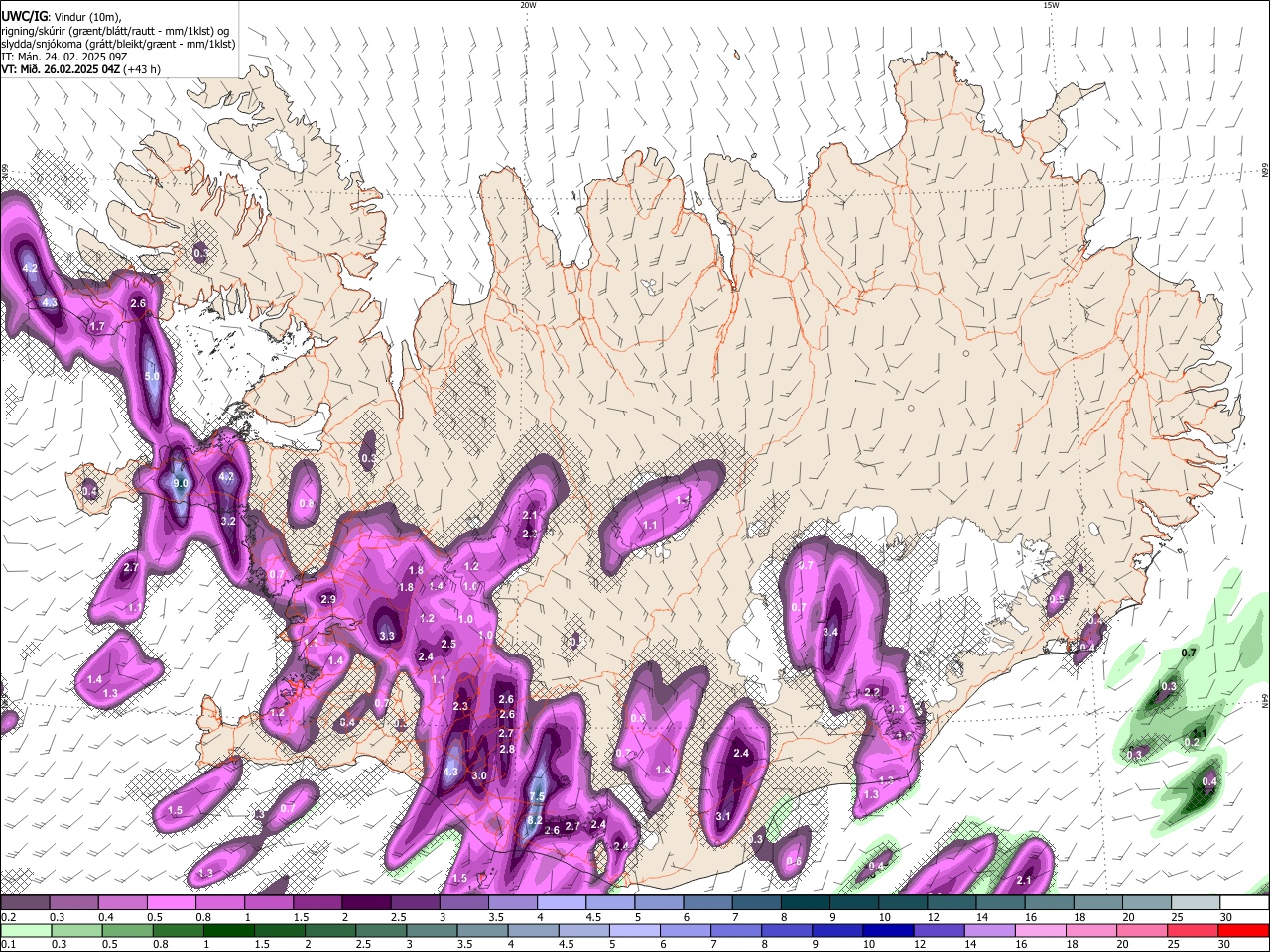Screen dimensions: 1270x952
Task: Click the '5.0' precipitation value on the map
Action: point(152,377)
